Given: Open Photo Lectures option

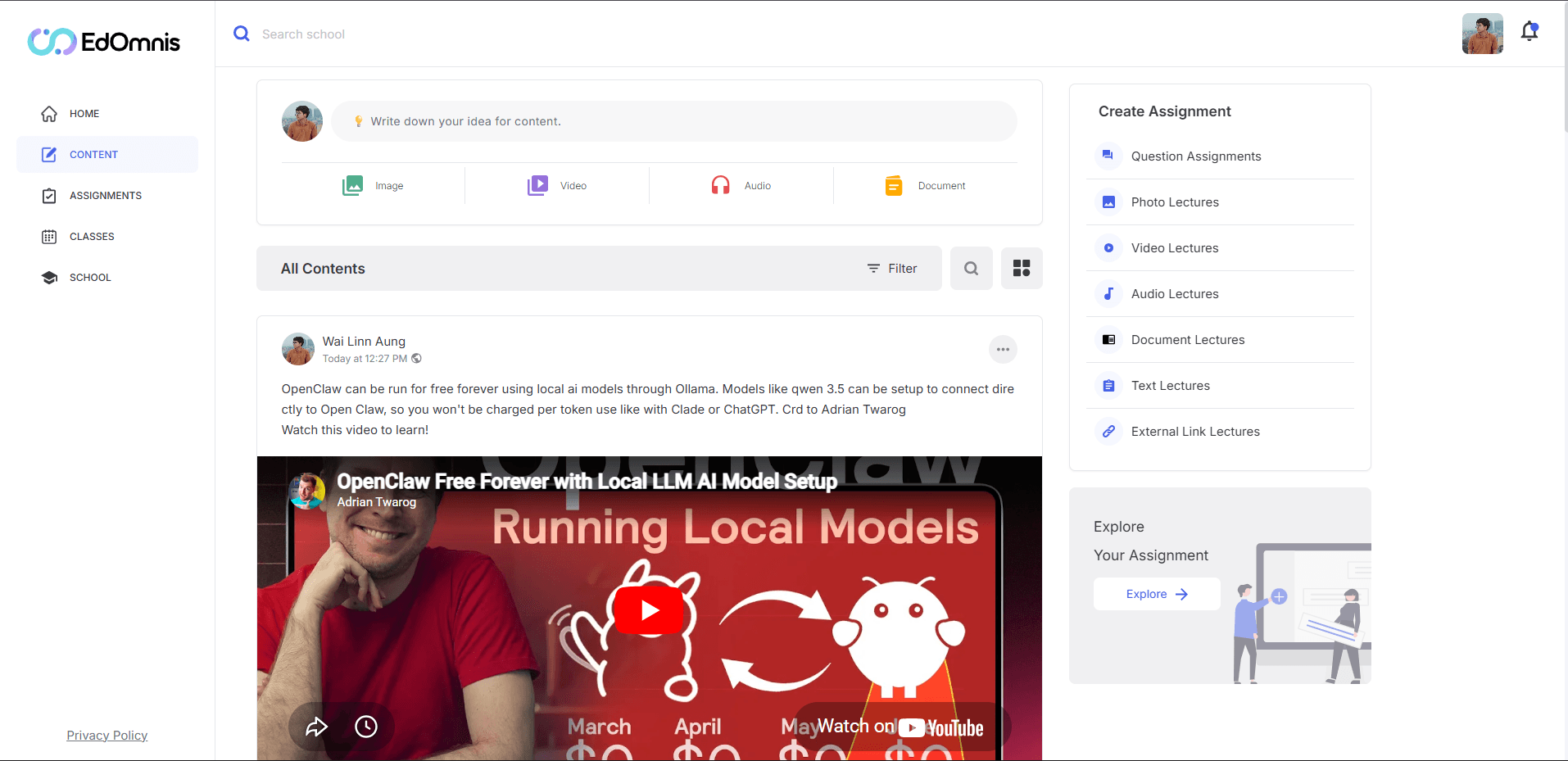Looking at the screenshot, I should [1221, 202].
